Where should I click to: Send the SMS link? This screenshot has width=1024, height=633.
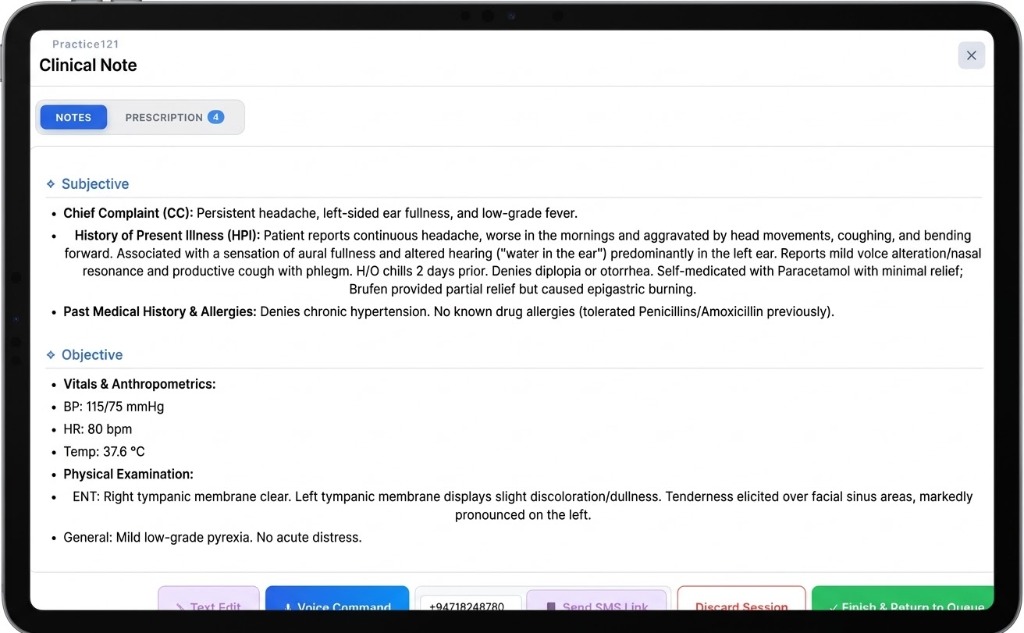coord(596,601)
